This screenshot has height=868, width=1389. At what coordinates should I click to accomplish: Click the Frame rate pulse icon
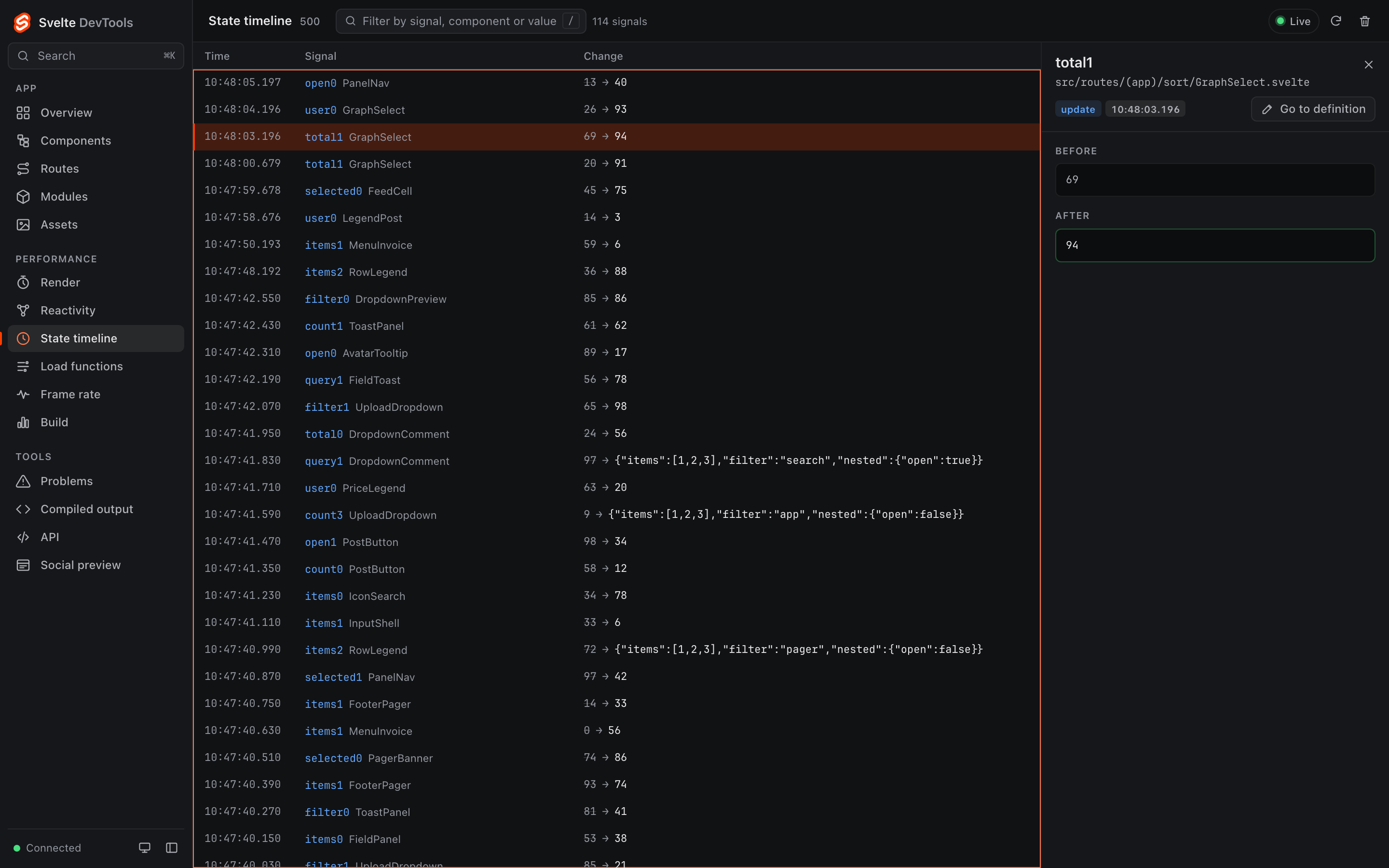23,394
